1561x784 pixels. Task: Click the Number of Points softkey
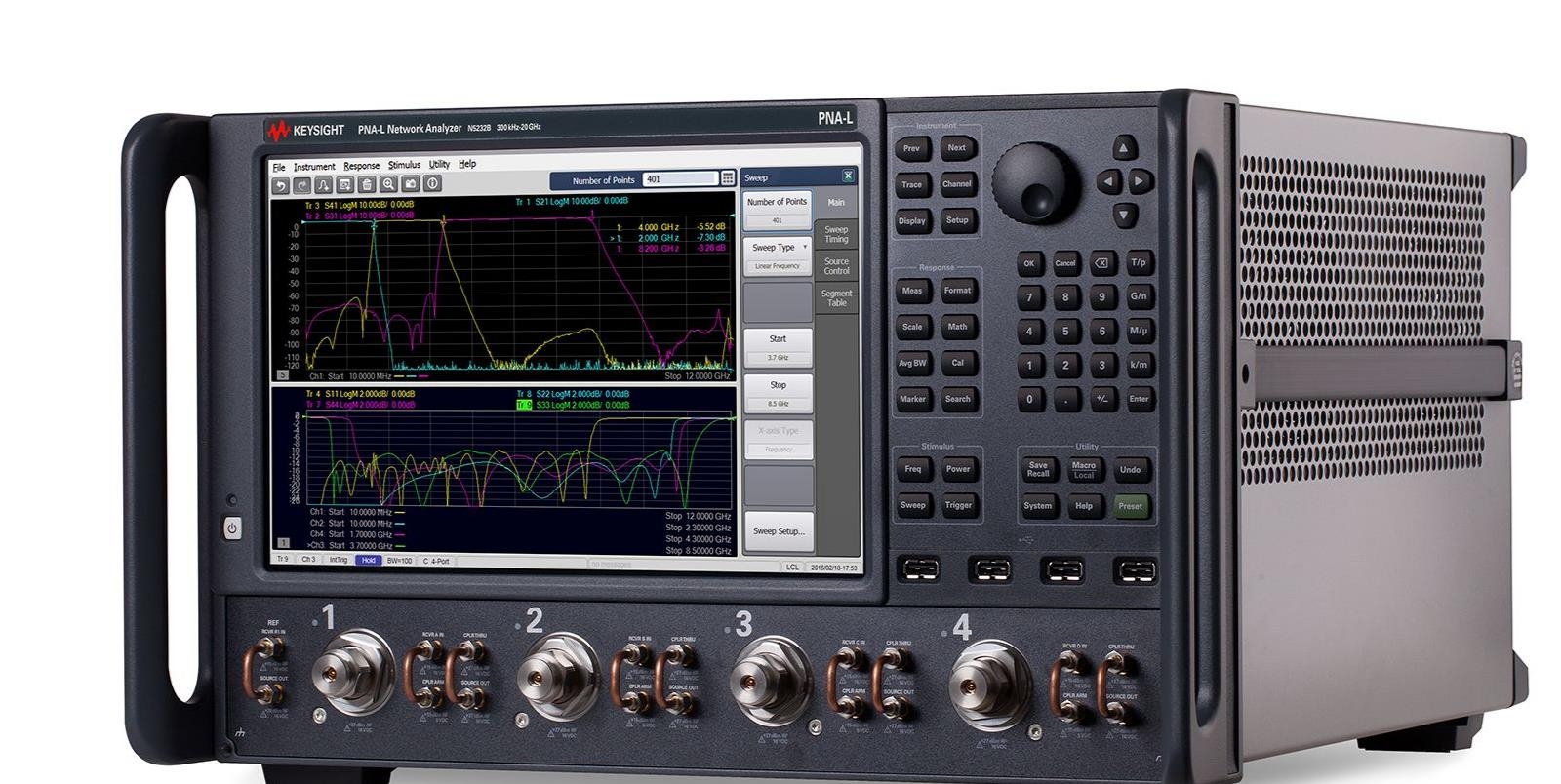(x=778, y=210)
